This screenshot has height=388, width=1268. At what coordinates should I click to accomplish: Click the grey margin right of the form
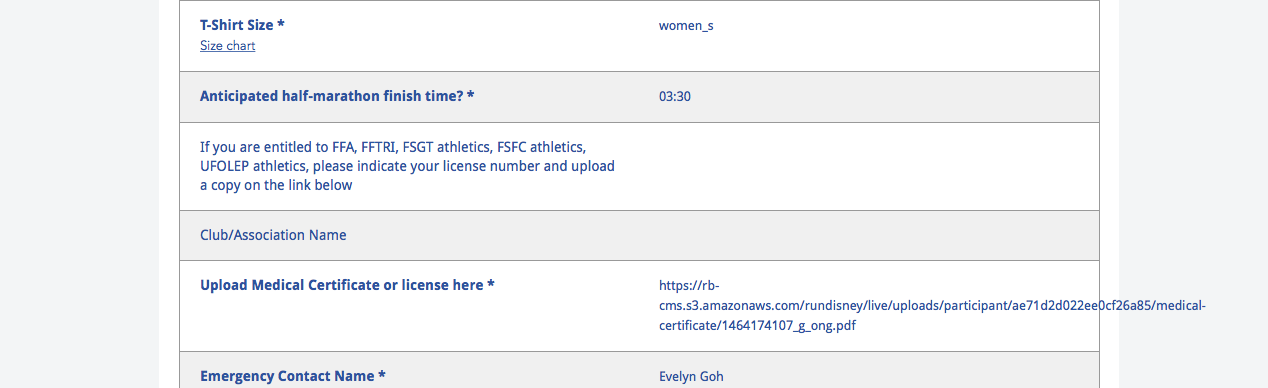point(1193,194)
